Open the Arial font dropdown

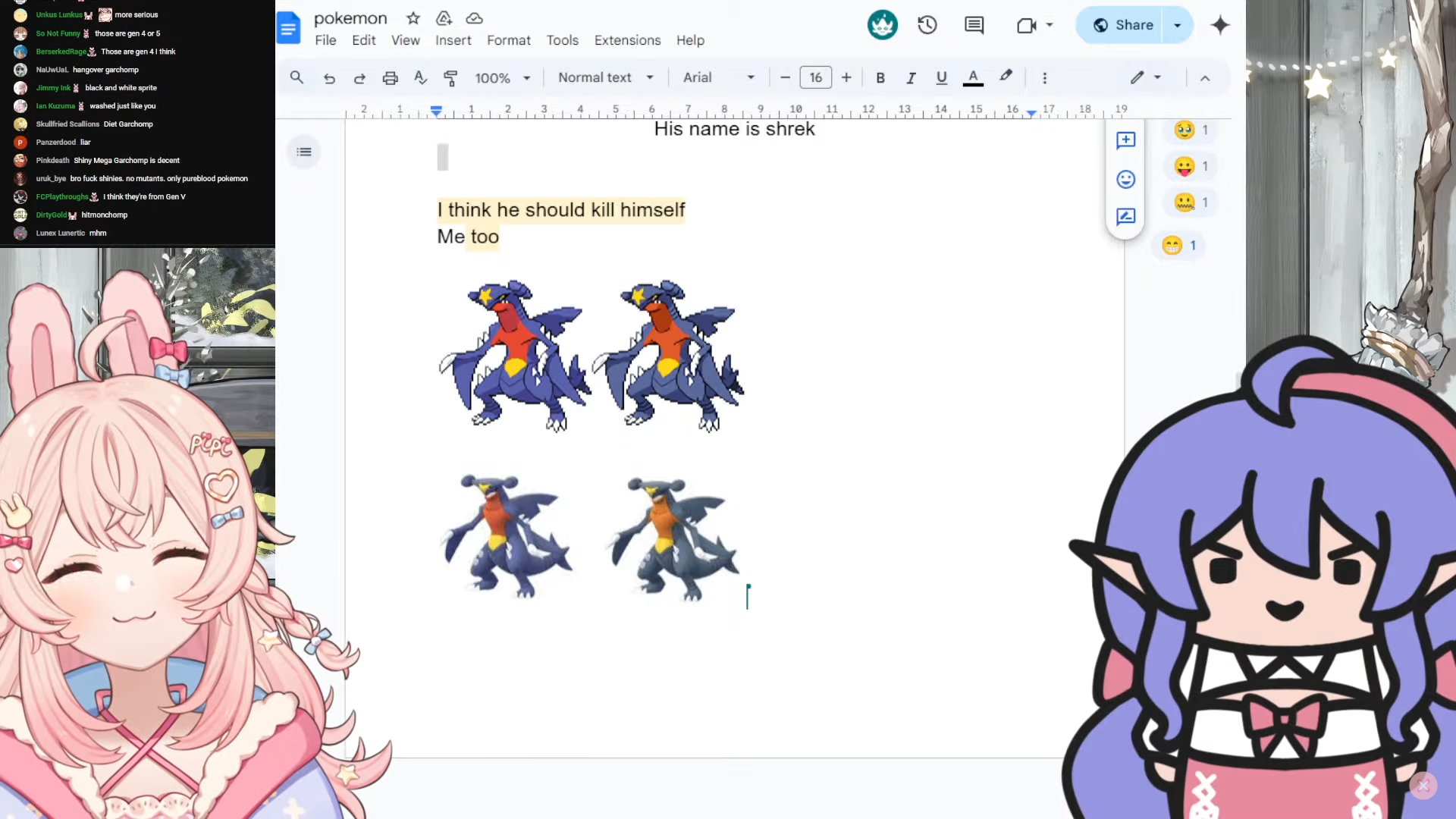point(717,77)
